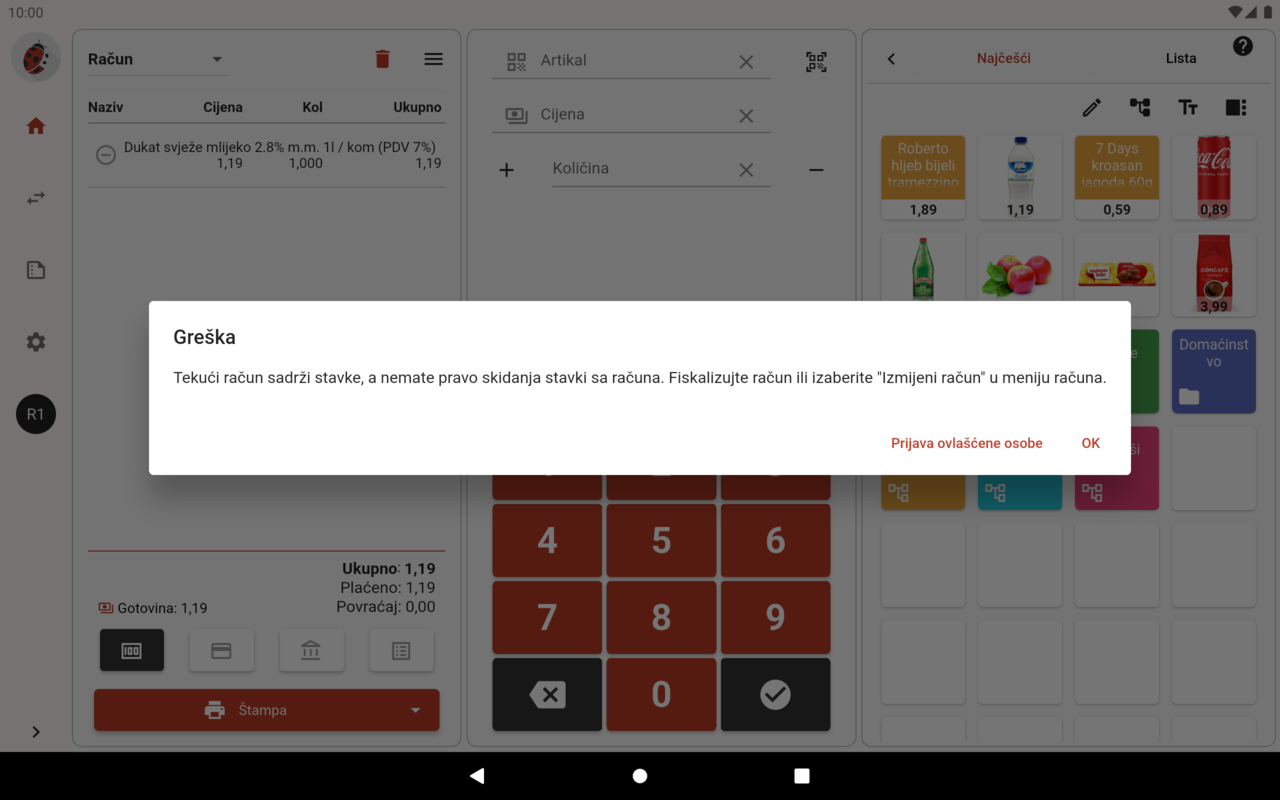Screen dimensions: 1280x800
Task: Open the settings gear
Action: 36,342
